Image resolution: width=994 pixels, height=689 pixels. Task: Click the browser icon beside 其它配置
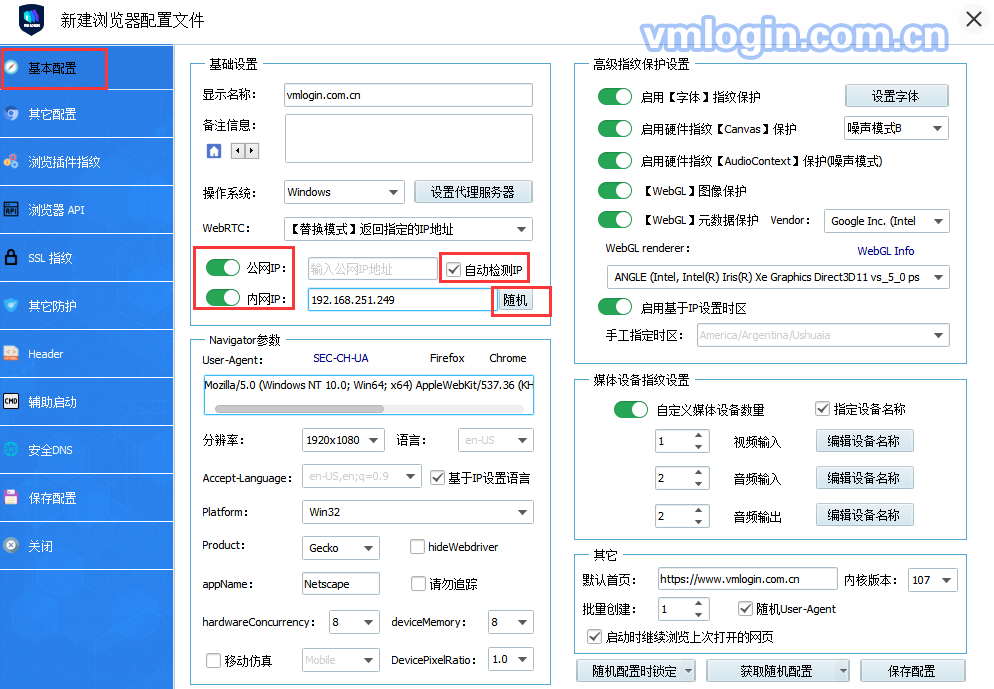click(x=11, y=113)
